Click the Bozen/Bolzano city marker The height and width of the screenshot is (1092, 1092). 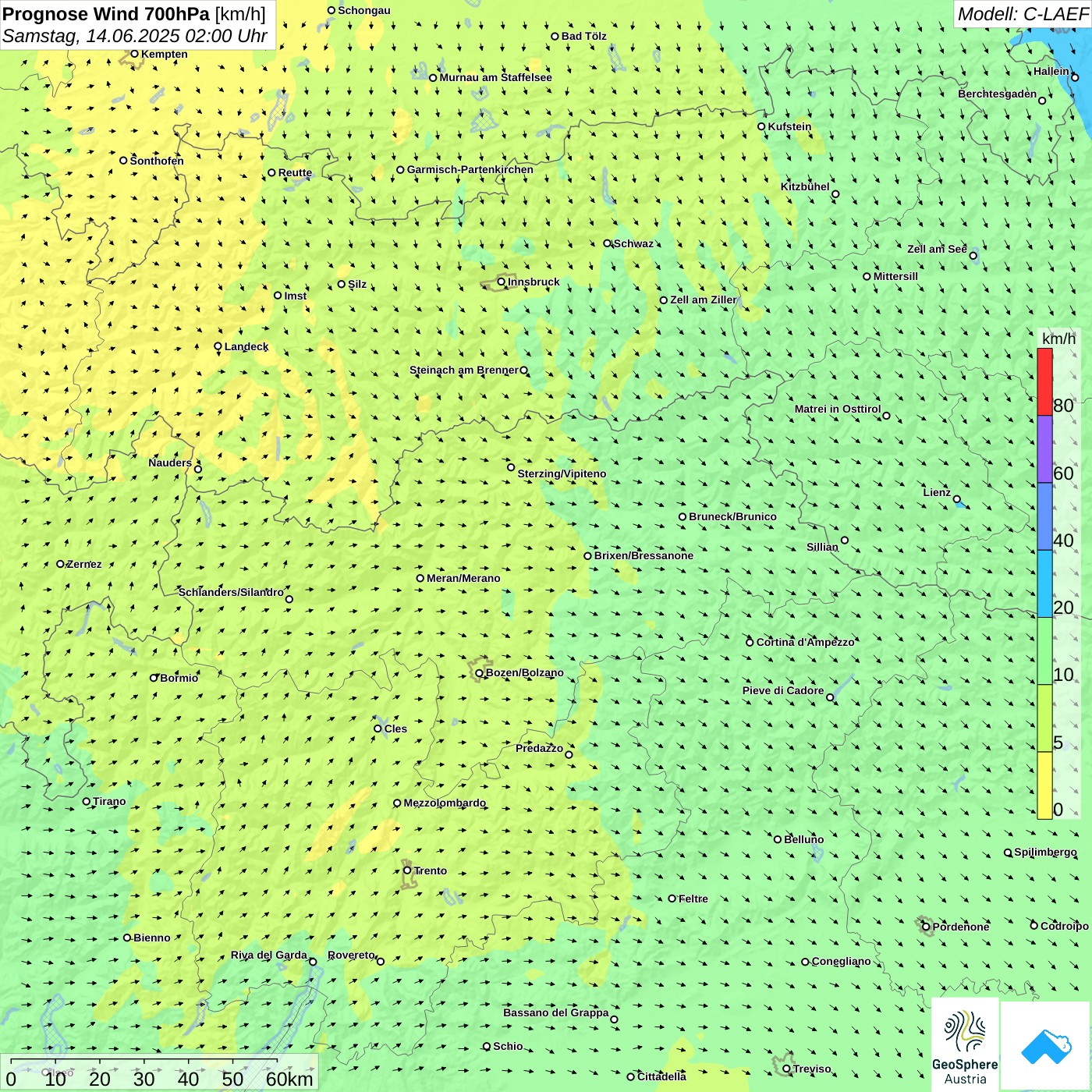coord(480,673)
